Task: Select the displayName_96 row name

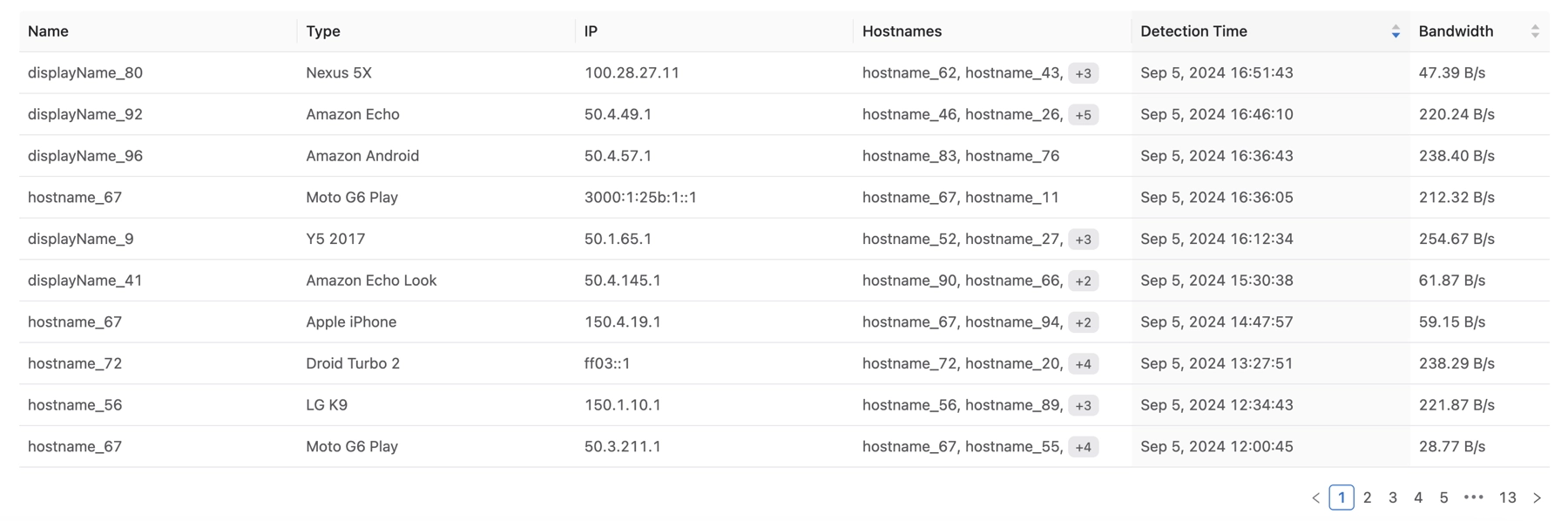Action: (x=85, y=156)
